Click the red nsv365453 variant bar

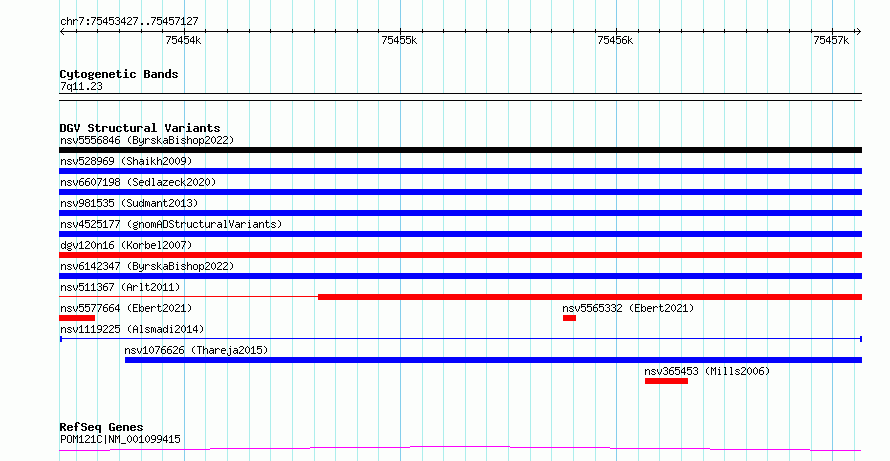(x=666, y=381)
